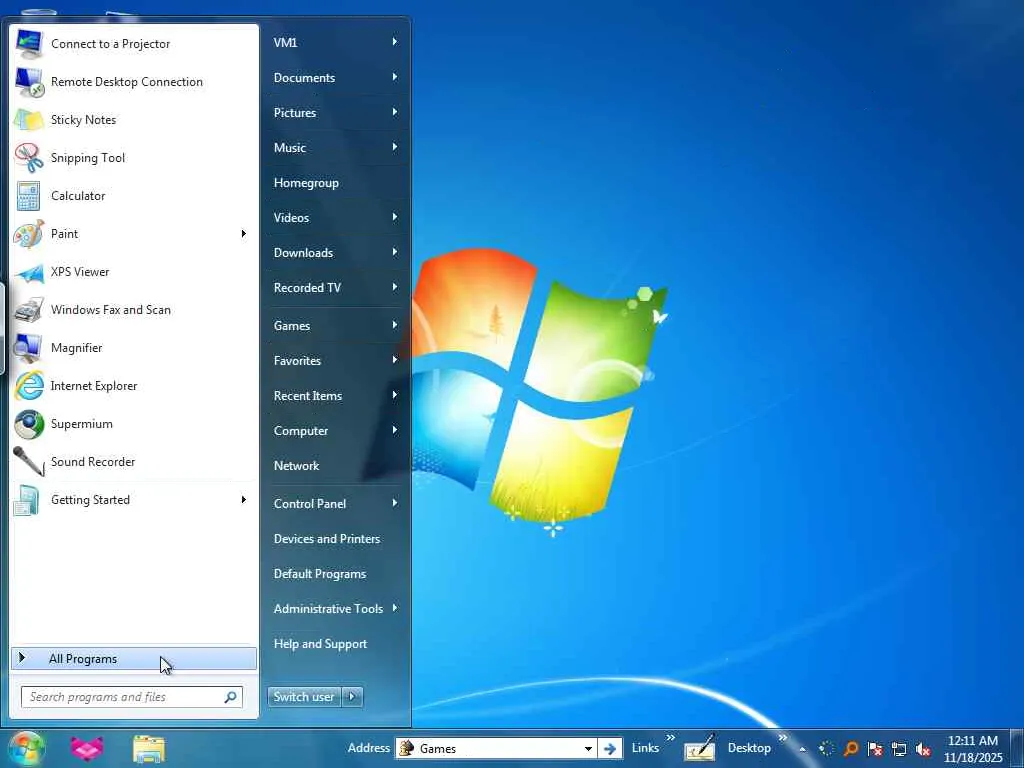
Task: Open the Music menu item
Action: [x=336, y=148]
